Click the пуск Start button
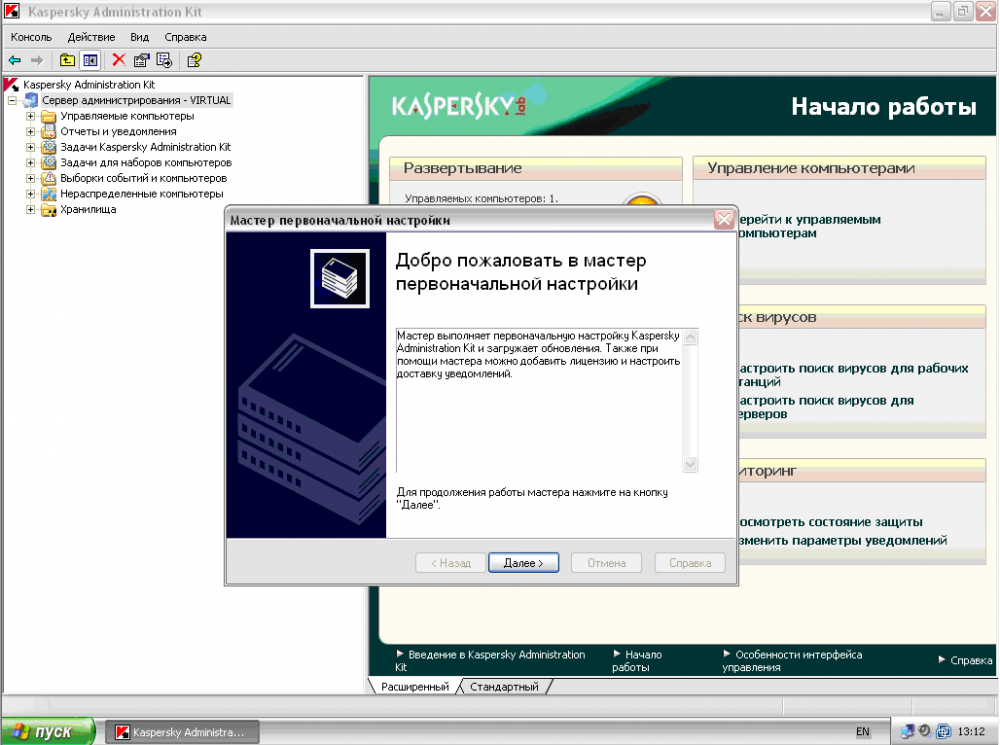Viewport: 1000px width, 745px height. pyautogui.click(x=48, y=732)
